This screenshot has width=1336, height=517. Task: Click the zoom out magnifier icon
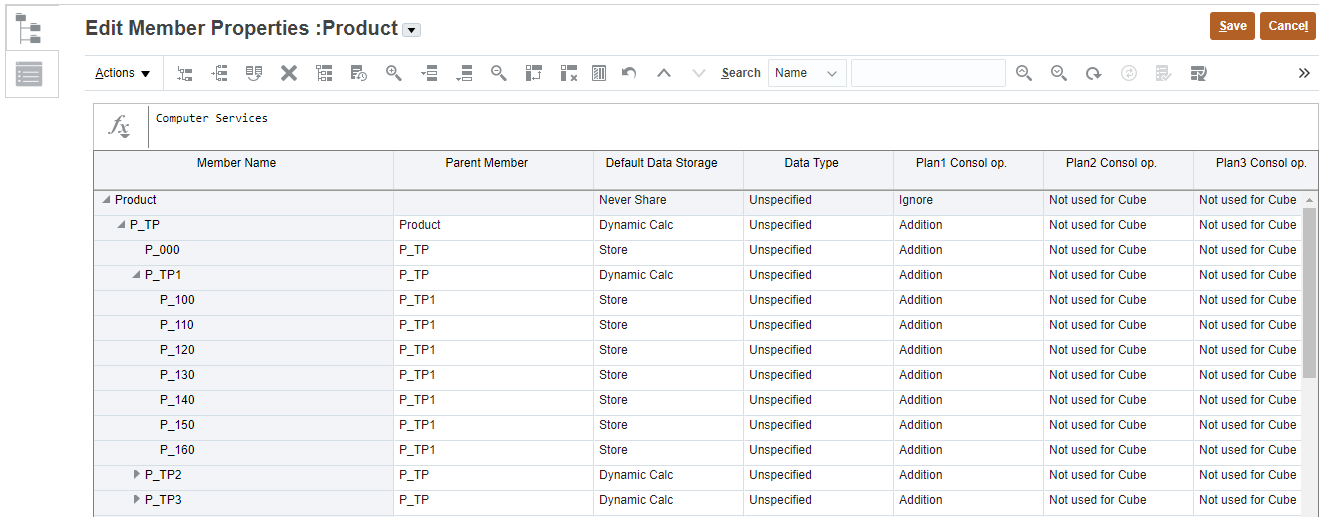coord(498,73)
